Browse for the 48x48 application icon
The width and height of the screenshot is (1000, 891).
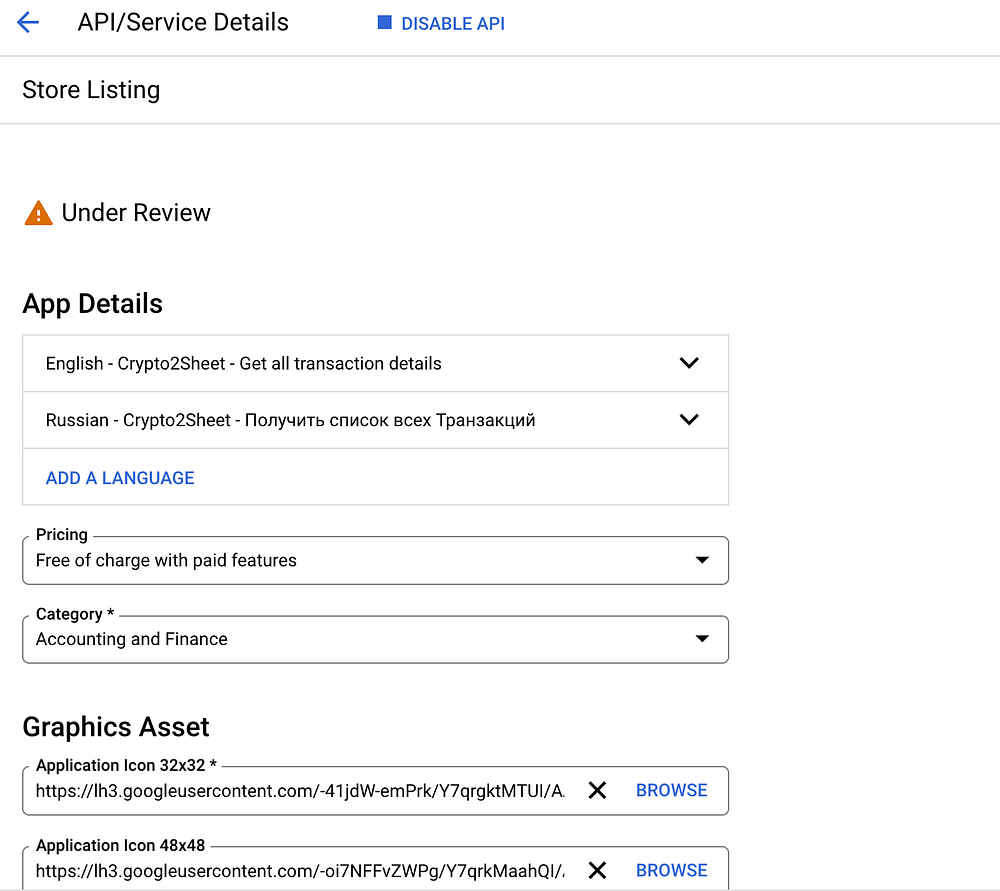coord(671,870)
